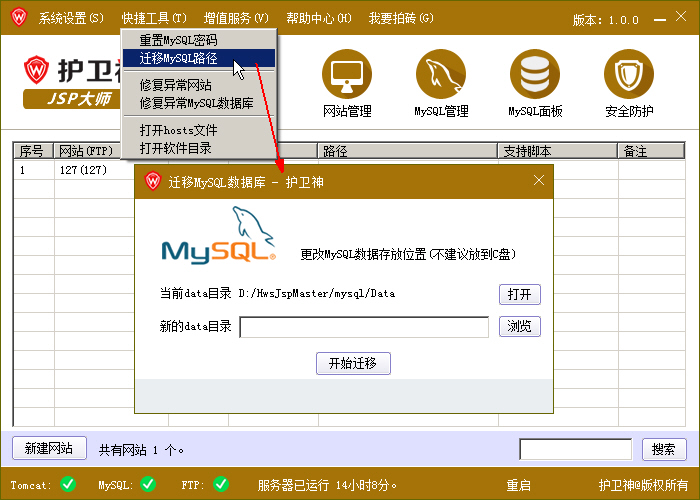700x500 pixels.
Task: Close the 迁移MySQL数据库 dialog
Action: 539,180
